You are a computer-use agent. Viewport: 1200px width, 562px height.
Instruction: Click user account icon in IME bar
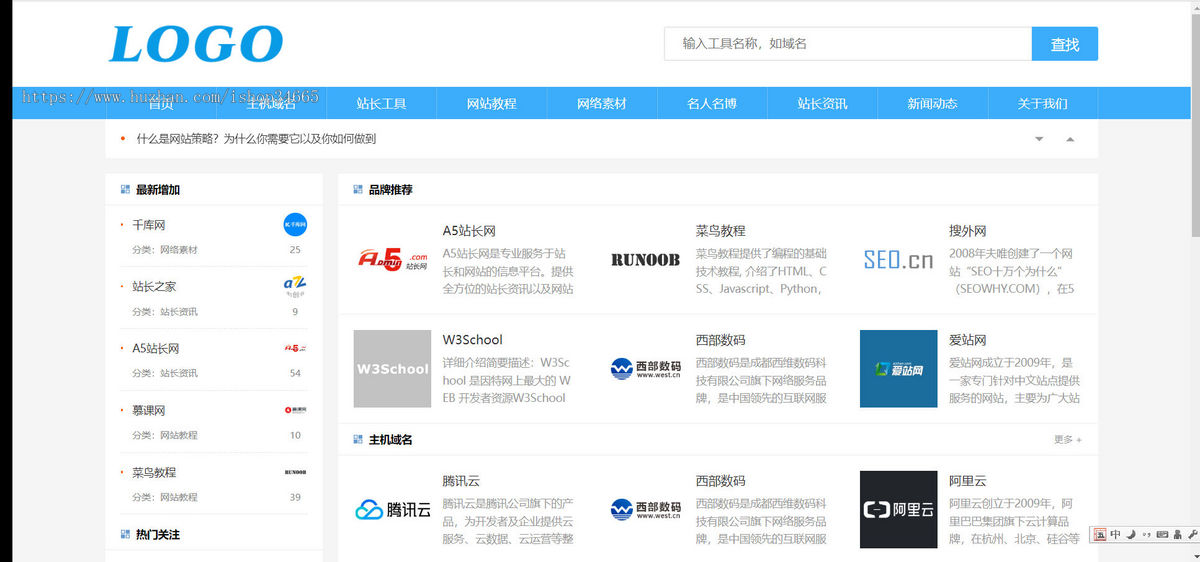(1177, 535)
